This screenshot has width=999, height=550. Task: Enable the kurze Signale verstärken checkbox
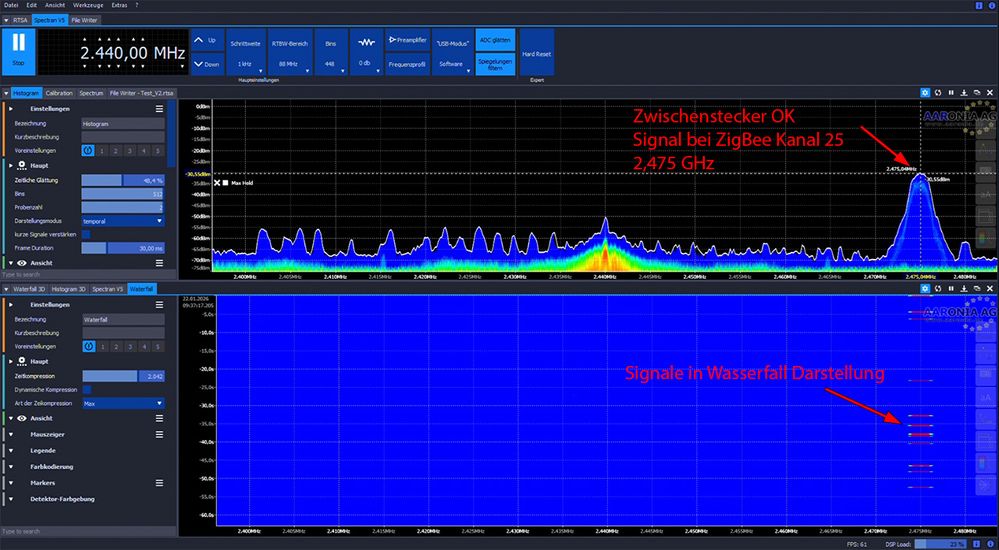[86, 234]
